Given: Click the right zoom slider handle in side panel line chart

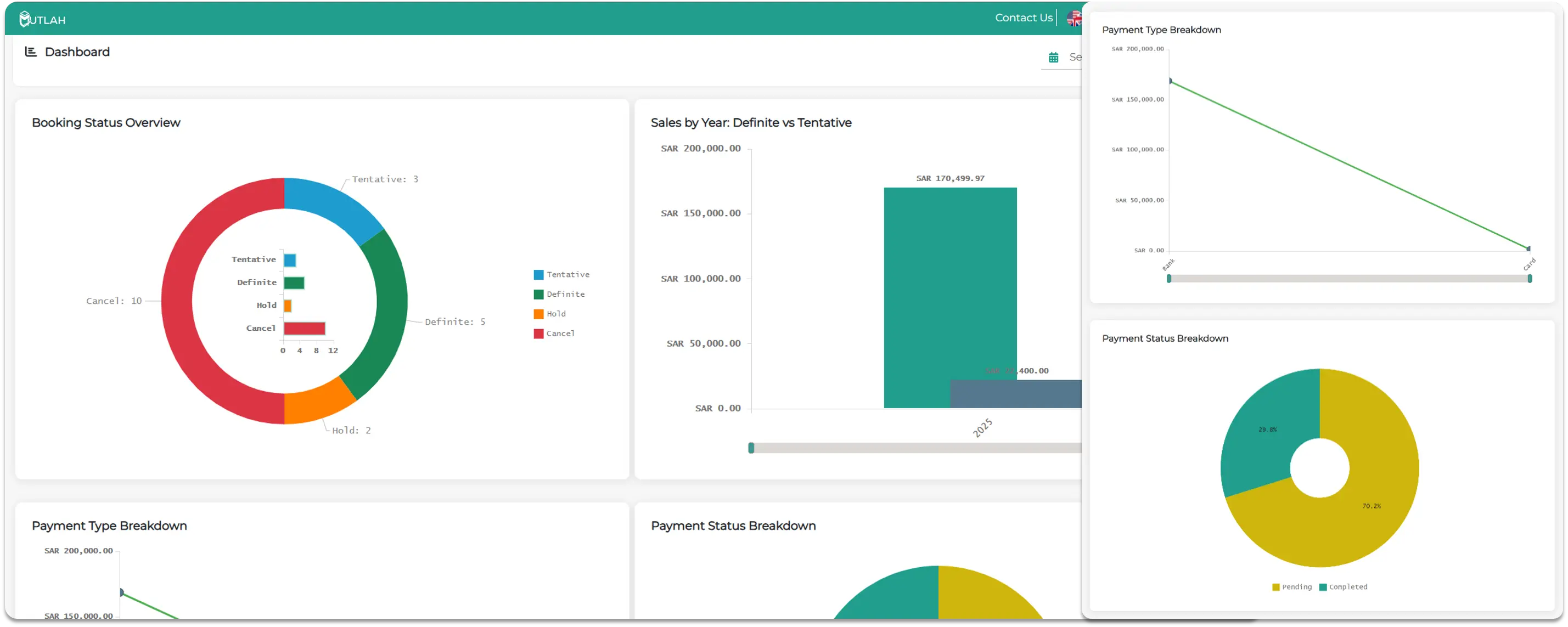Looking at the screenshot, I should click(1530, 279).
